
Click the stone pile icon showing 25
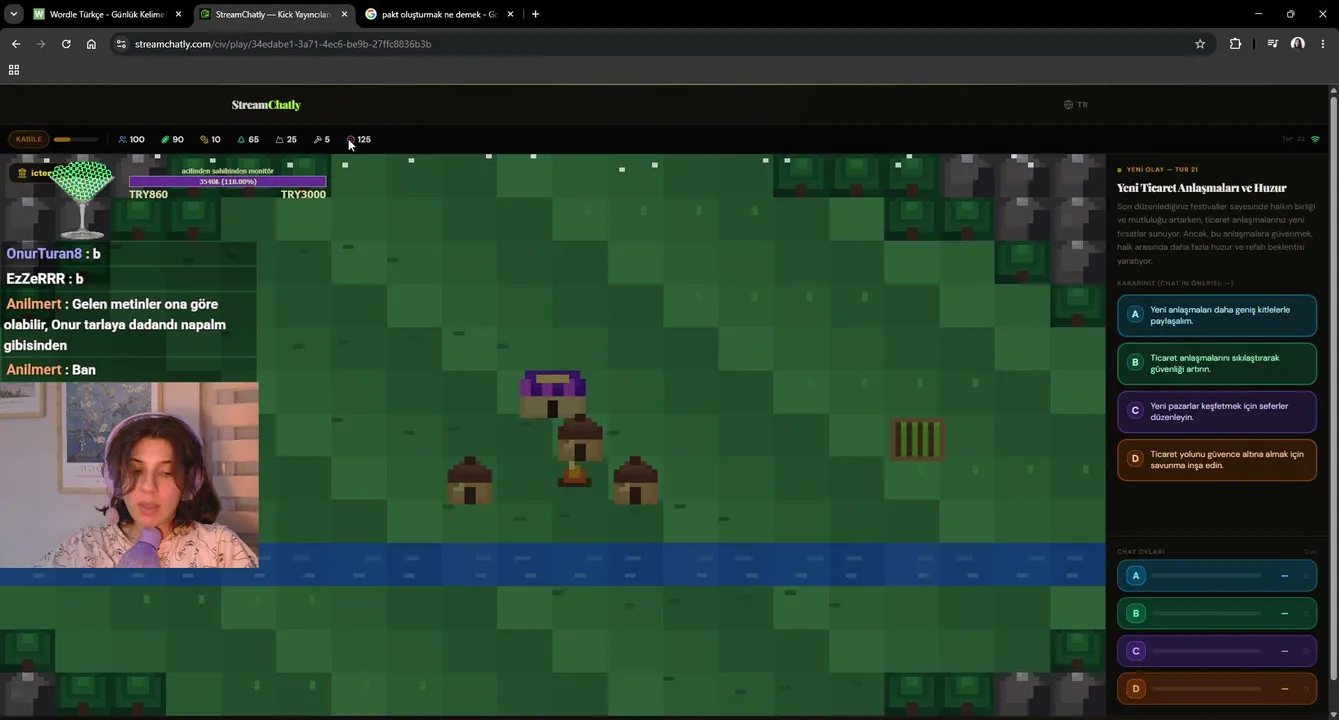[279, 140]
